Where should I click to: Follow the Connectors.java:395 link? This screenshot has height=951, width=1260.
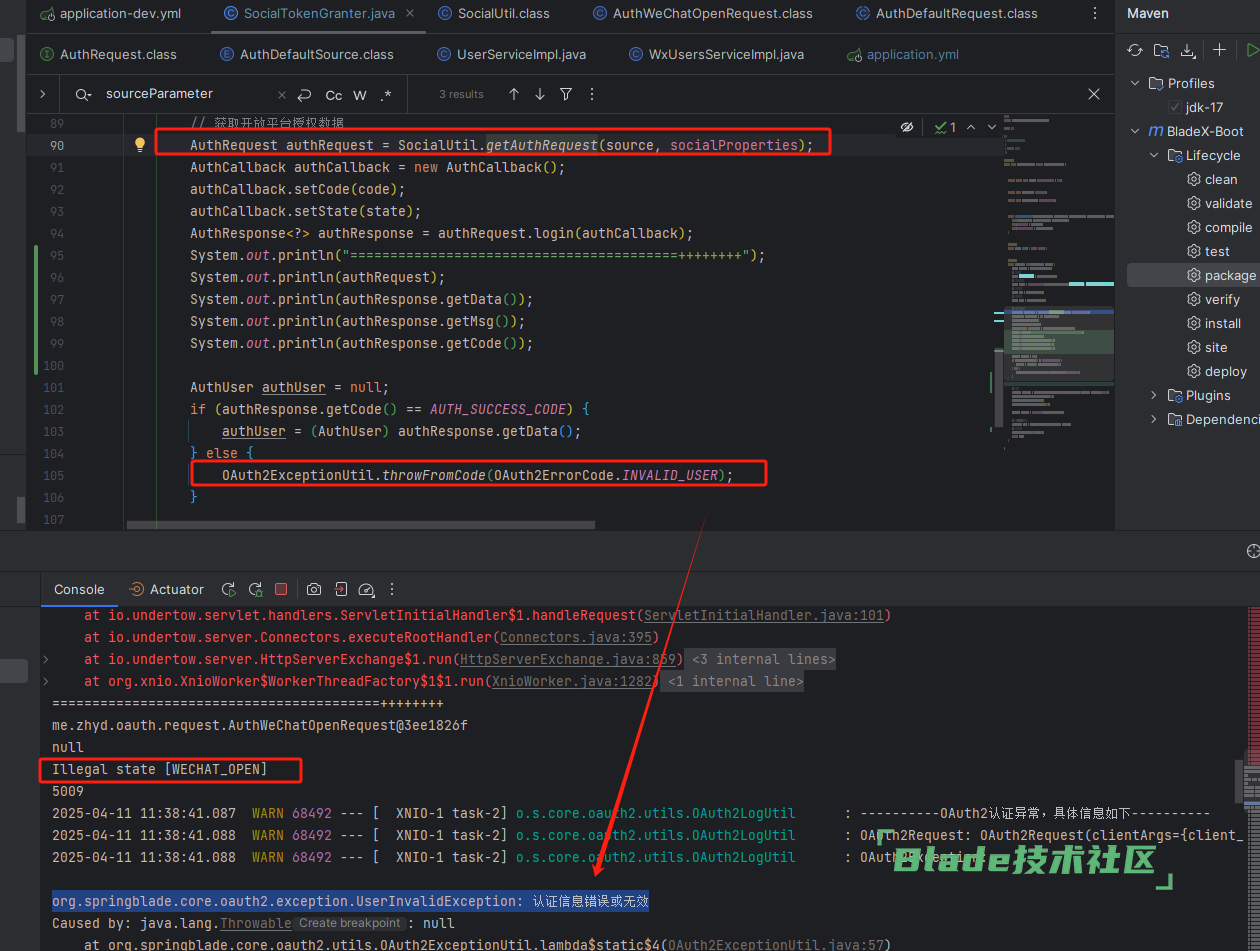click(576, 637)
